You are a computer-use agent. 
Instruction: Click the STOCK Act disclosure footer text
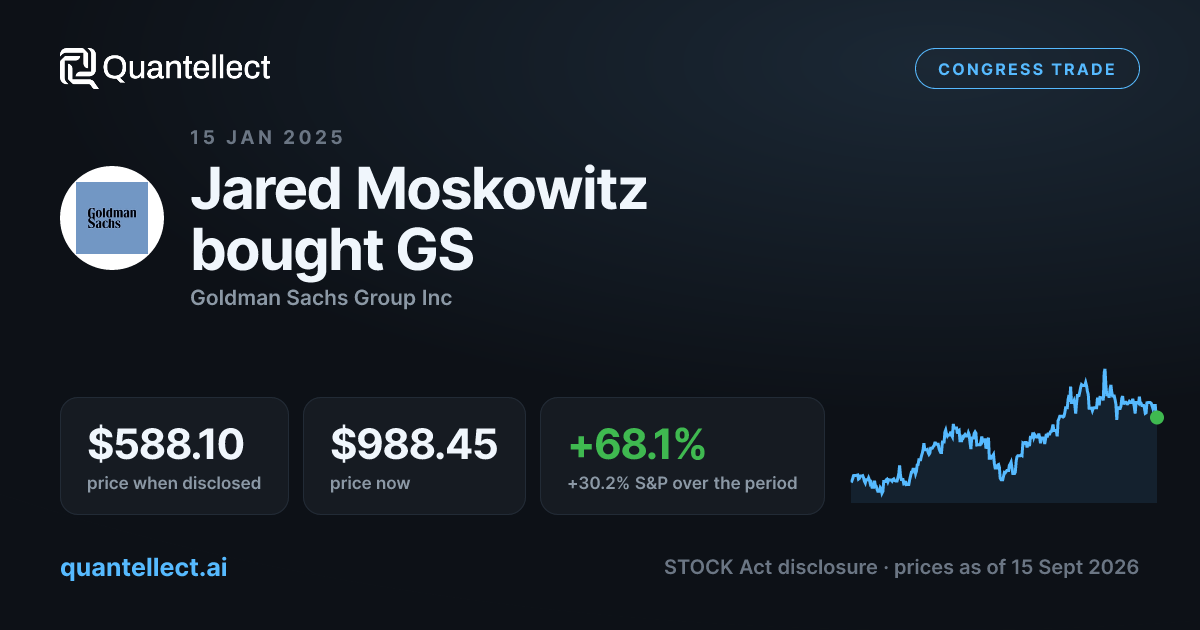(770, 567)
